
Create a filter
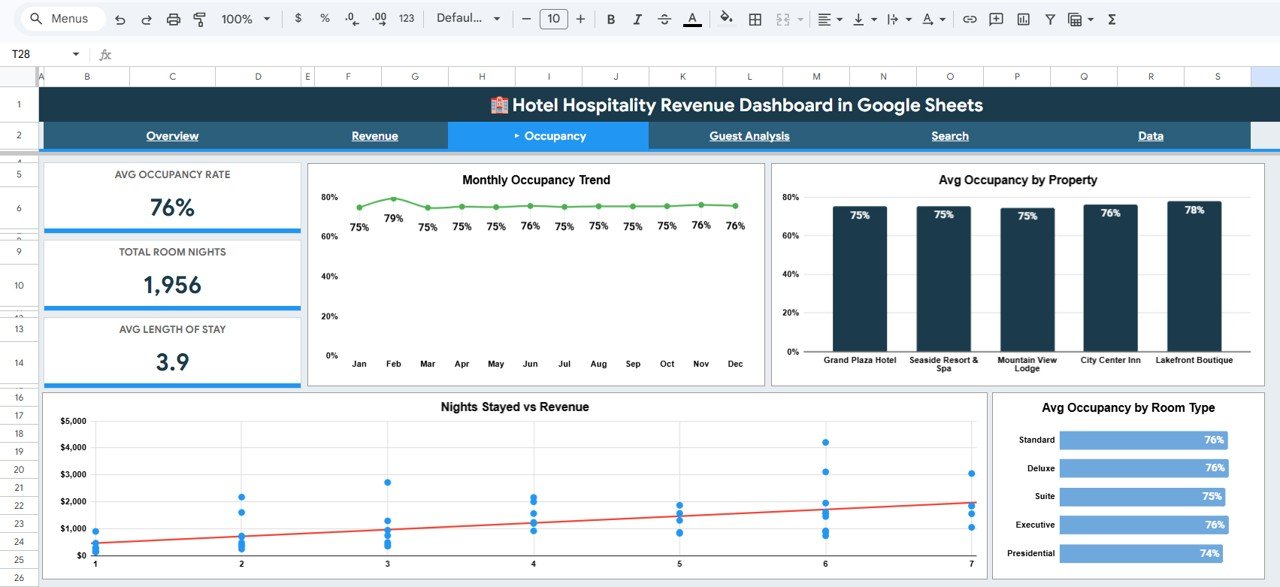[1050, 18]
